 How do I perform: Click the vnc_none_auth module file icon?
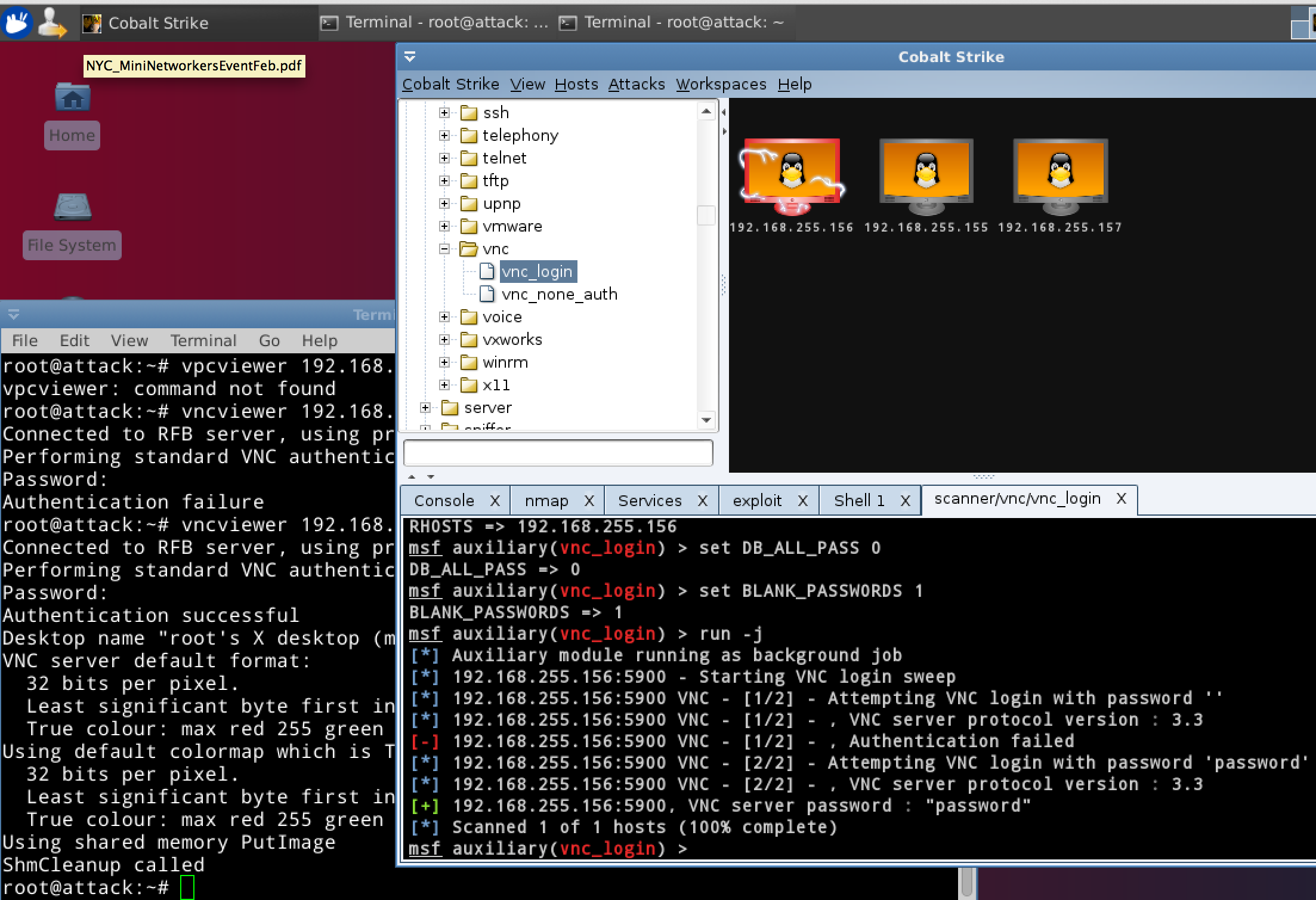click(487, 294)
